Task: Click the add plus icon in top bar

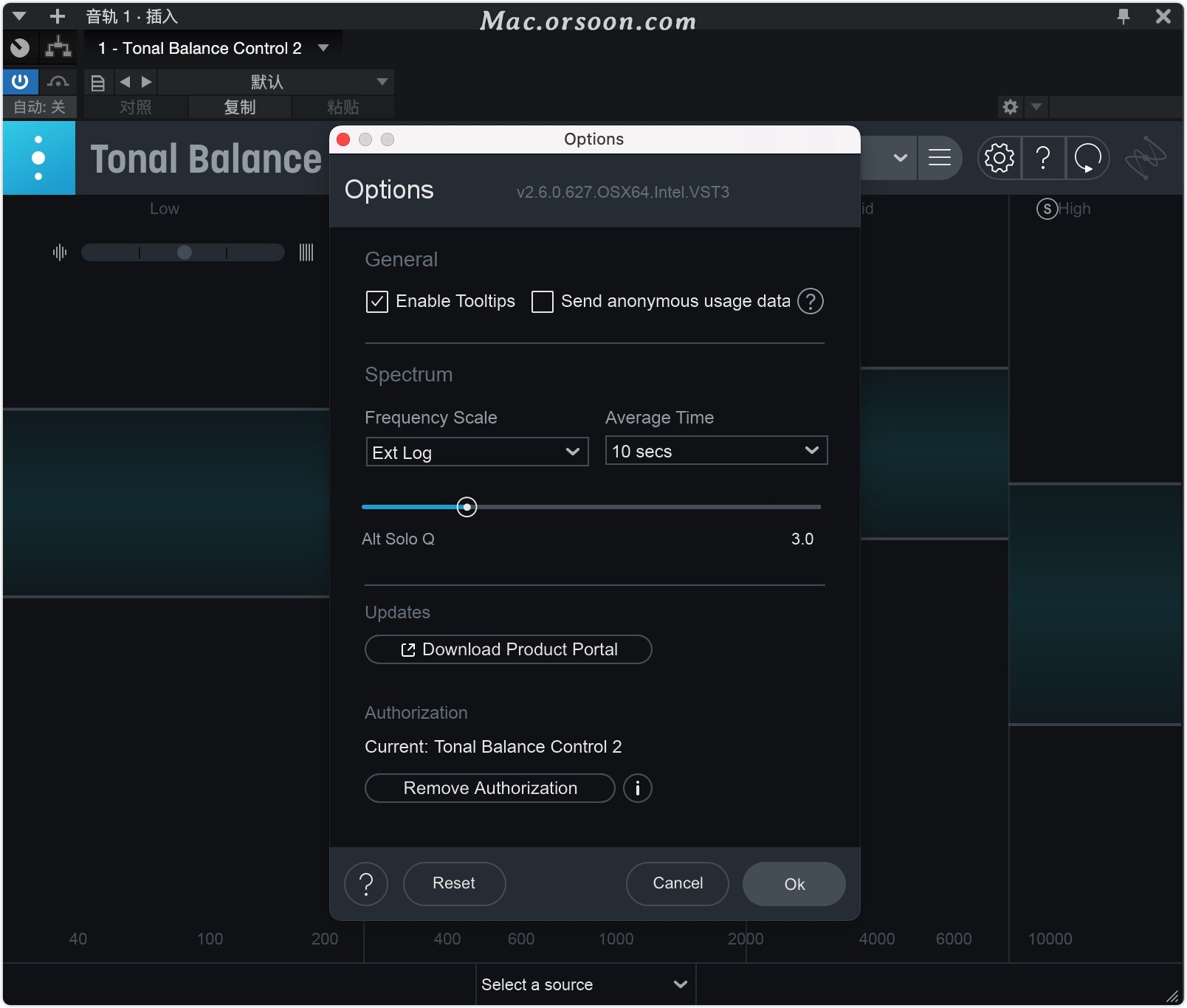Action: coord(58,16)
